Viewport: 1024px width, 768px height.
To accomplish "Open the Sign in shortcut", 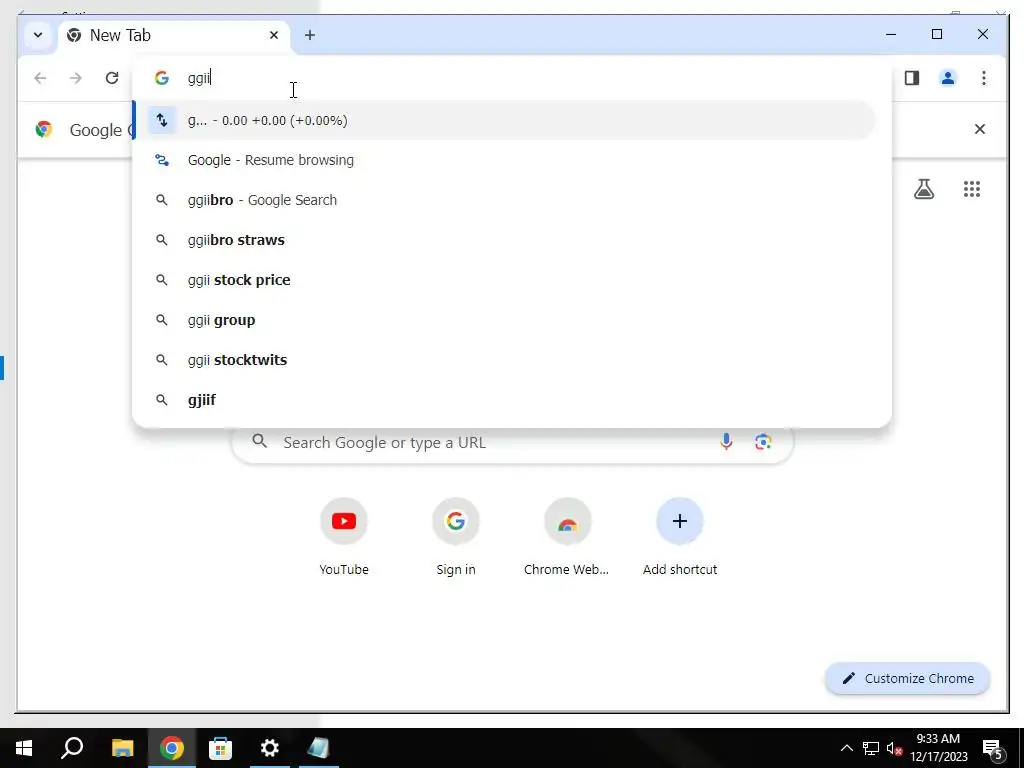I will (x=456, y=537).
